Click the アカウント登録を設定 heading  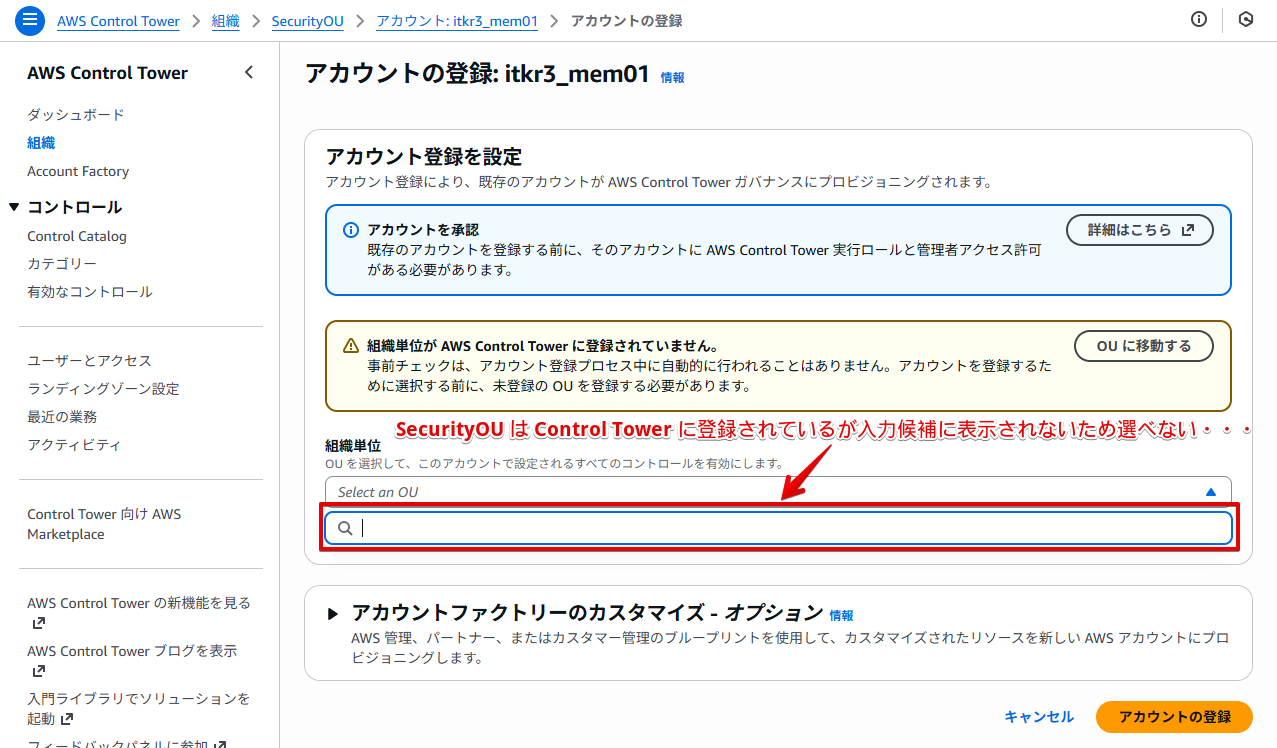(424, 157)
